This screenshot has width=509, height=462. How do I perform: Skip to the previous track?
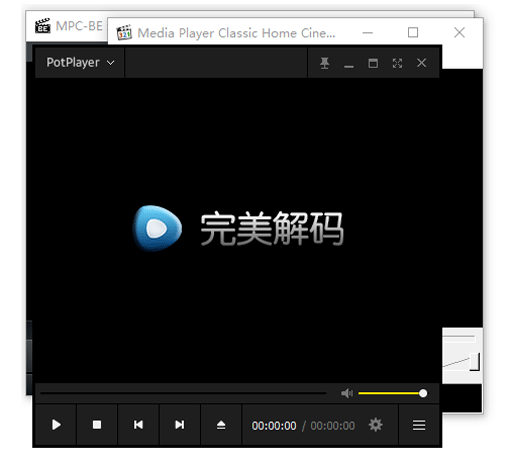click(x=138, y=425)
